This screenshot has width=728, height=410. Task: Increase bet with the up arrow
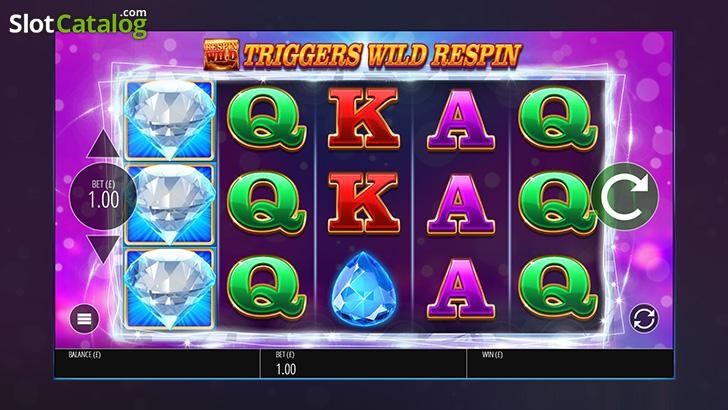click(x=103, y=144)
